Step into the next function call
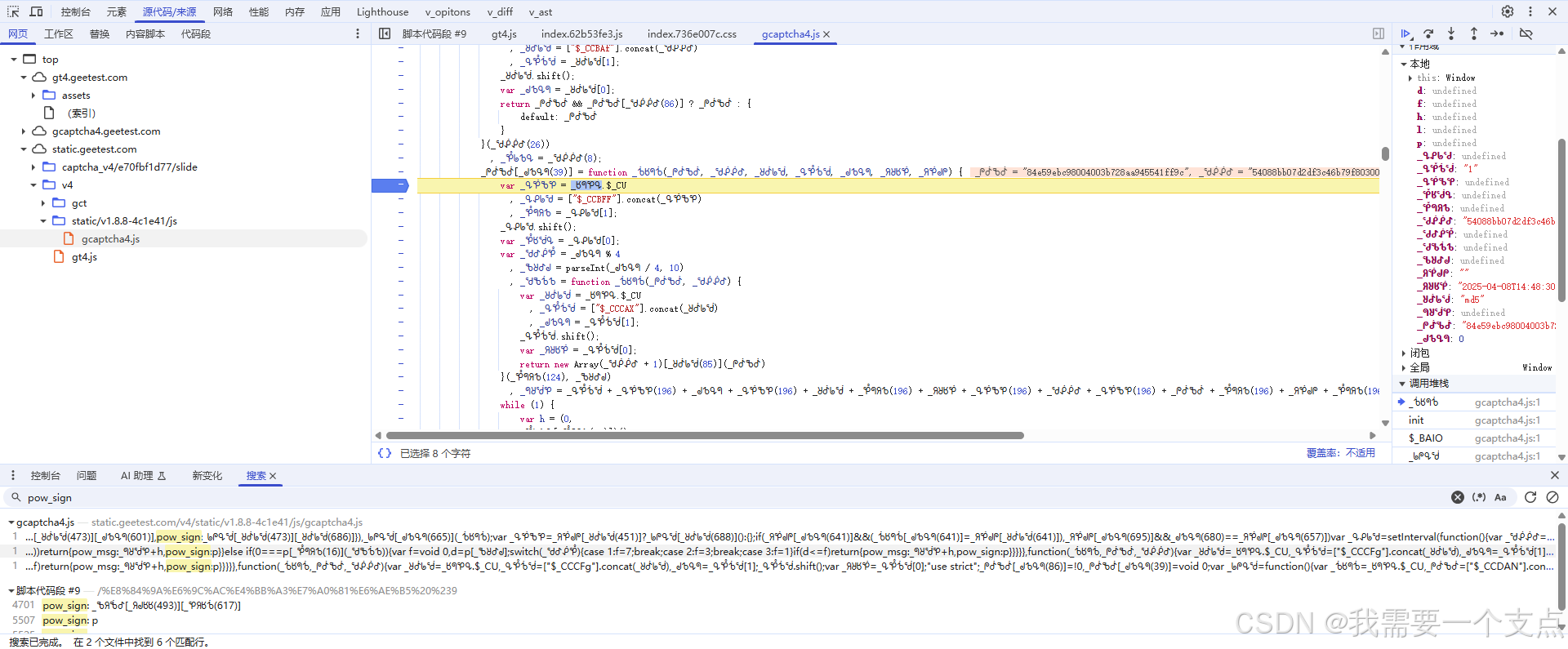The height and width of the screenshot is (649, 1568). pyautogui.click(x=1451, y=33)
